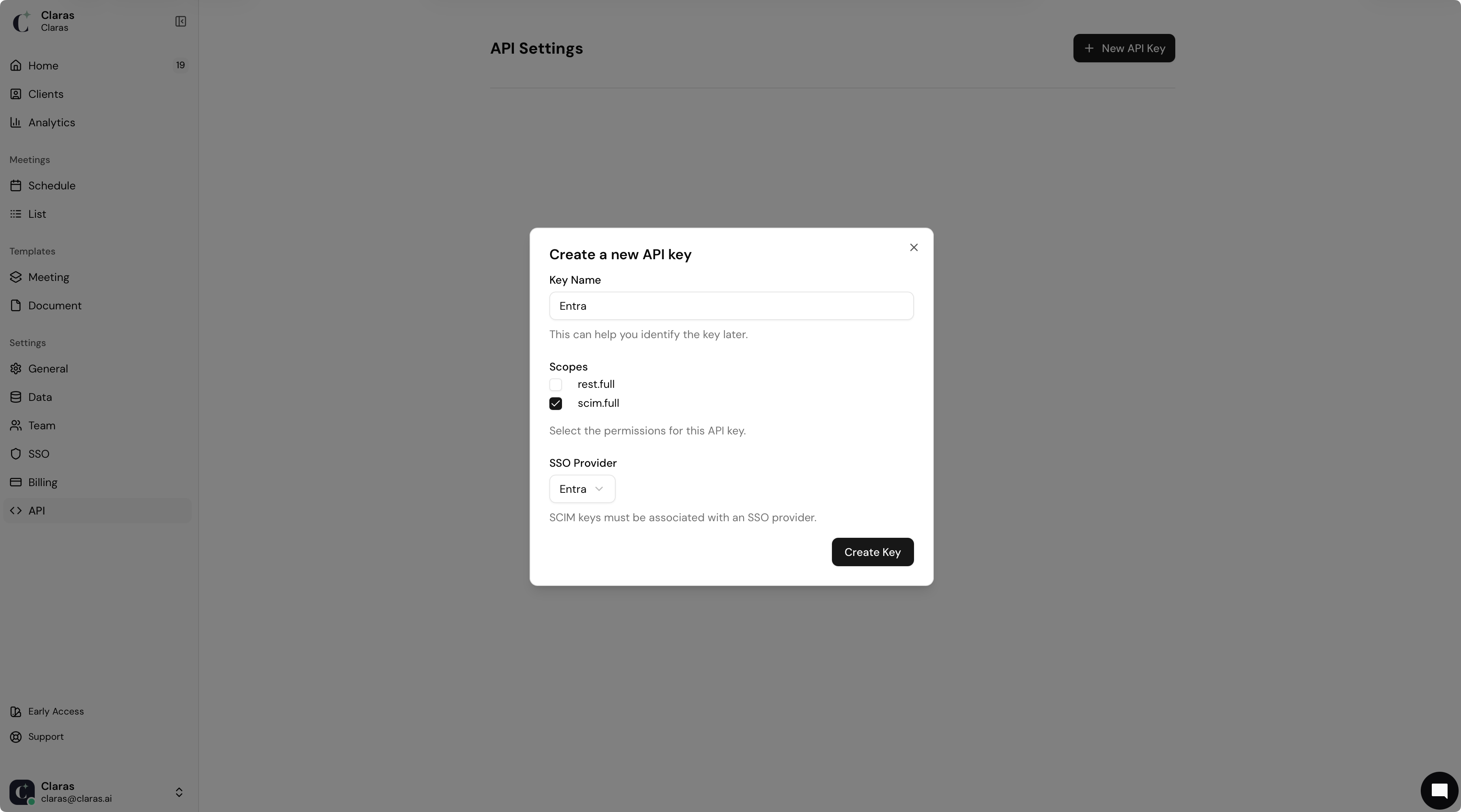Go to Billing settings
The height and width of the screenshot is (812, 1461).
[43, 483]
